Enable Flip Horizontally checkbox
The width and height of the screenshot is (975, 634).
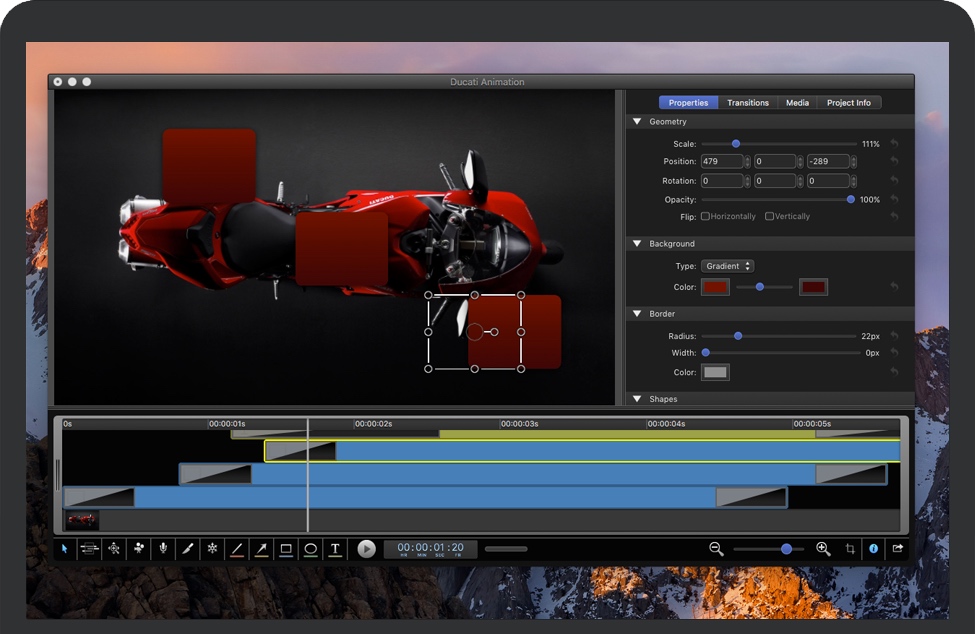[x=706, y=217]
